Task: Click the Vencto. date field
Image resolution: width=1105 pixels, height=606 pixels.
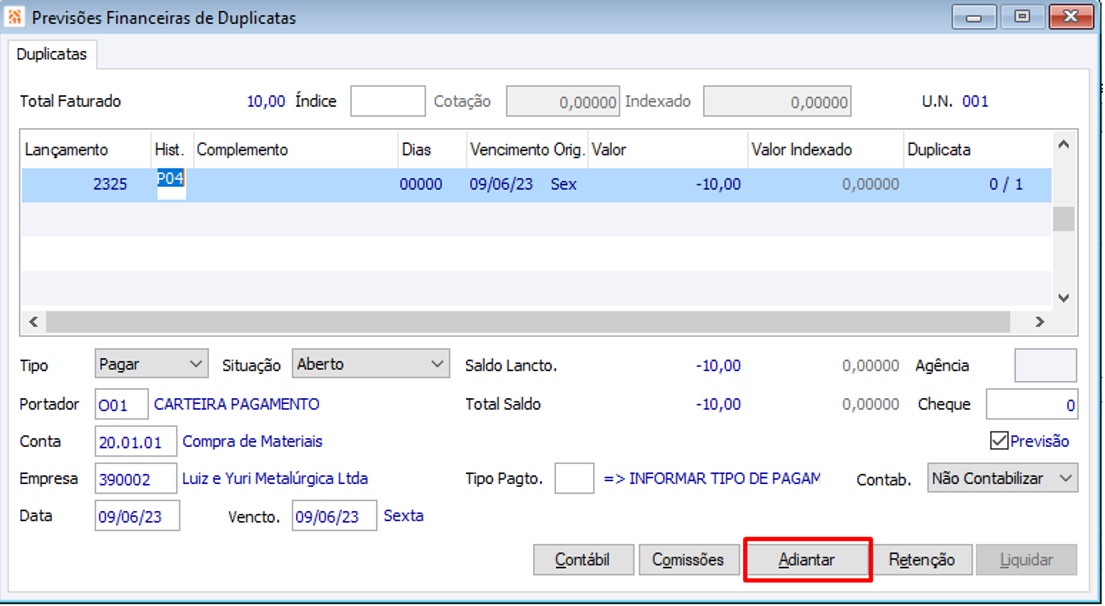Action: (x=334, y=516)
